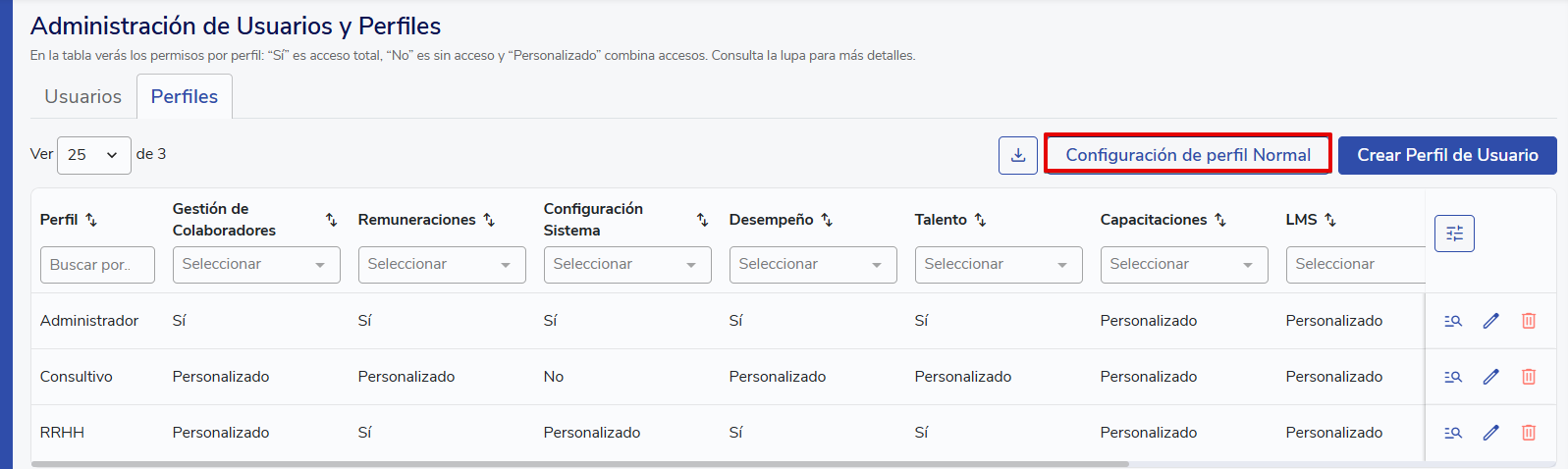Click the download export icon button

point(1018,155)
